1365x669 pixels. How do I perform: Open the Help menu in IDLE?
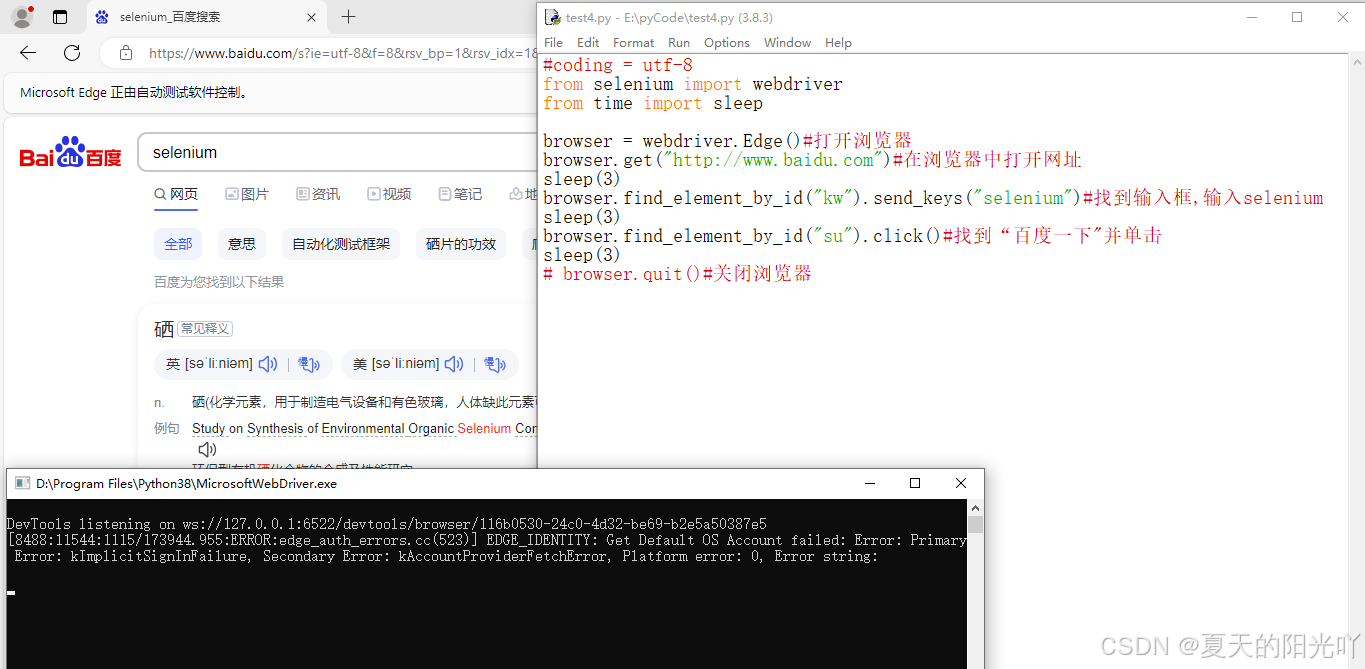(838, 42)
